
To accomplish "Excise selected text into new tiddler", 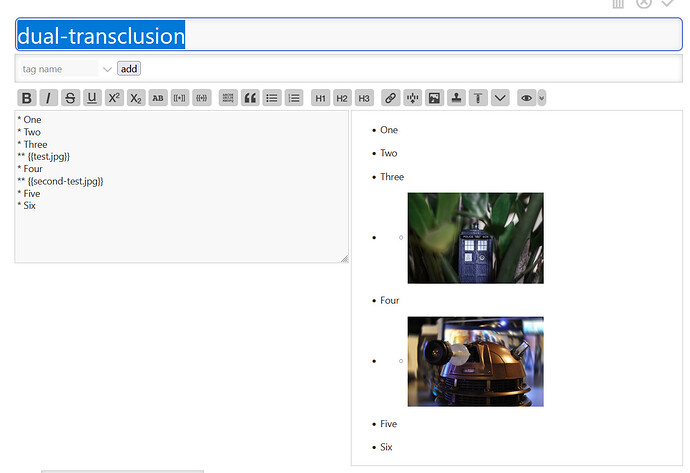I will [x=412, y=98].
